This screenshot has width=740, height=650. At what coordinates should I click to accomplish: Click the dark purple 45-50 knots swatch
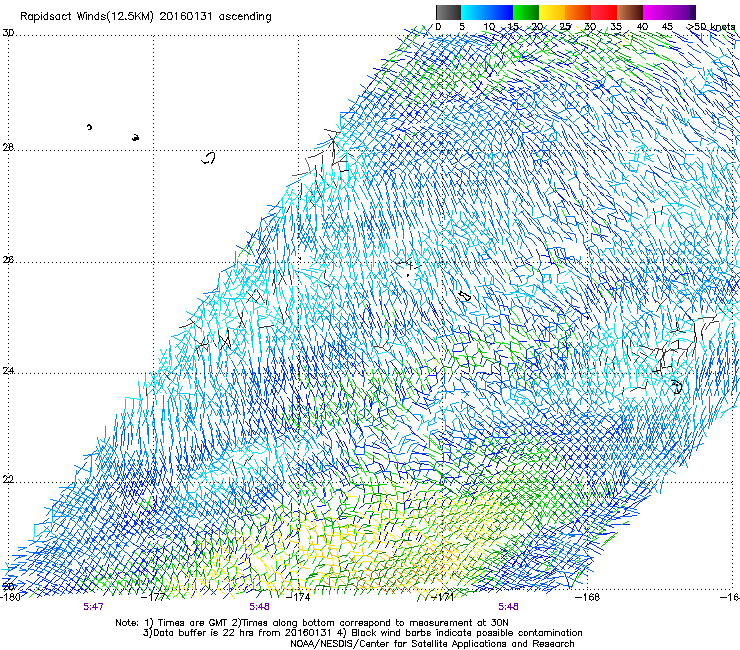pos(682,12)
